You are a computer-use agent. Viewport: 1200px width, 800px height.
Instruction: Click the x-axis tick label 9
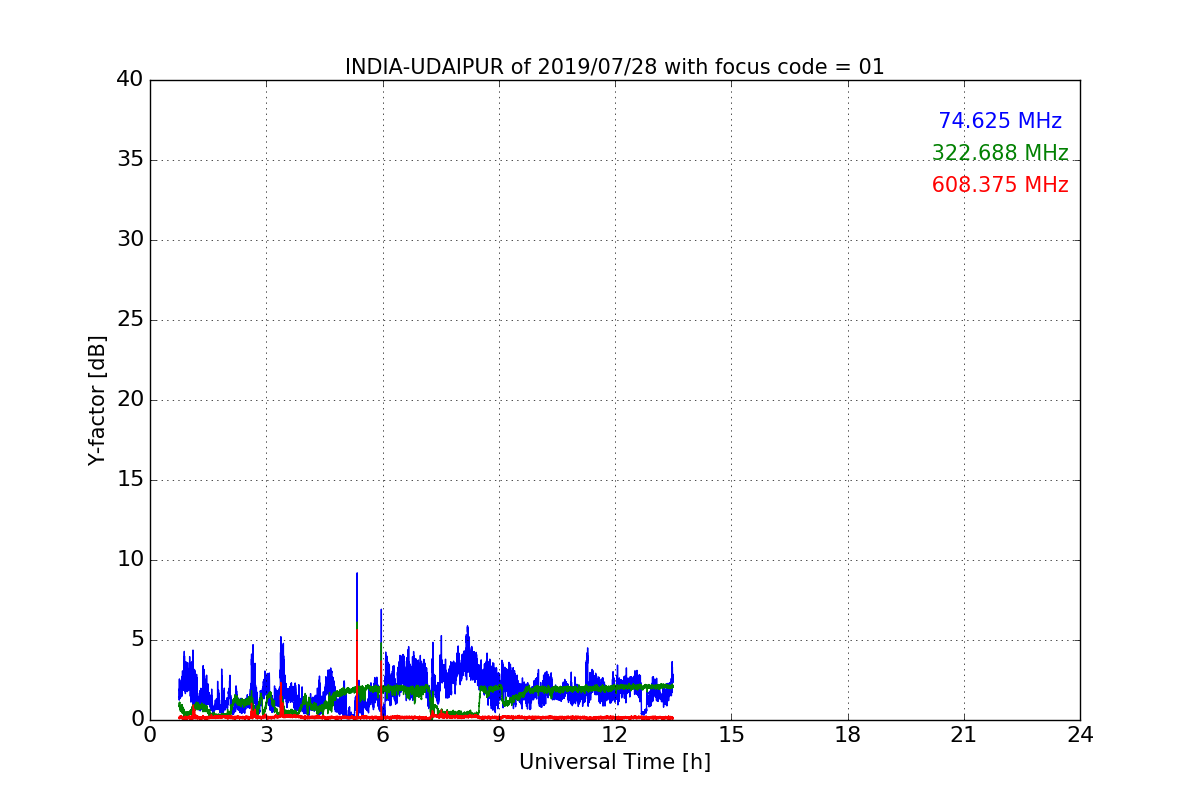click(499, 735)
